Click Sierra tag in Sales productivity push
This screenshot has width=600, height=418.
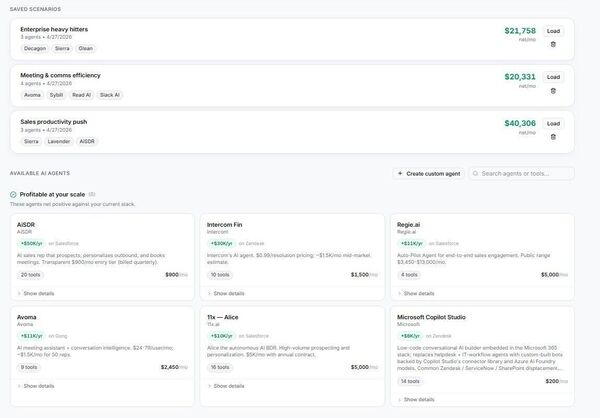pos(31,142)
